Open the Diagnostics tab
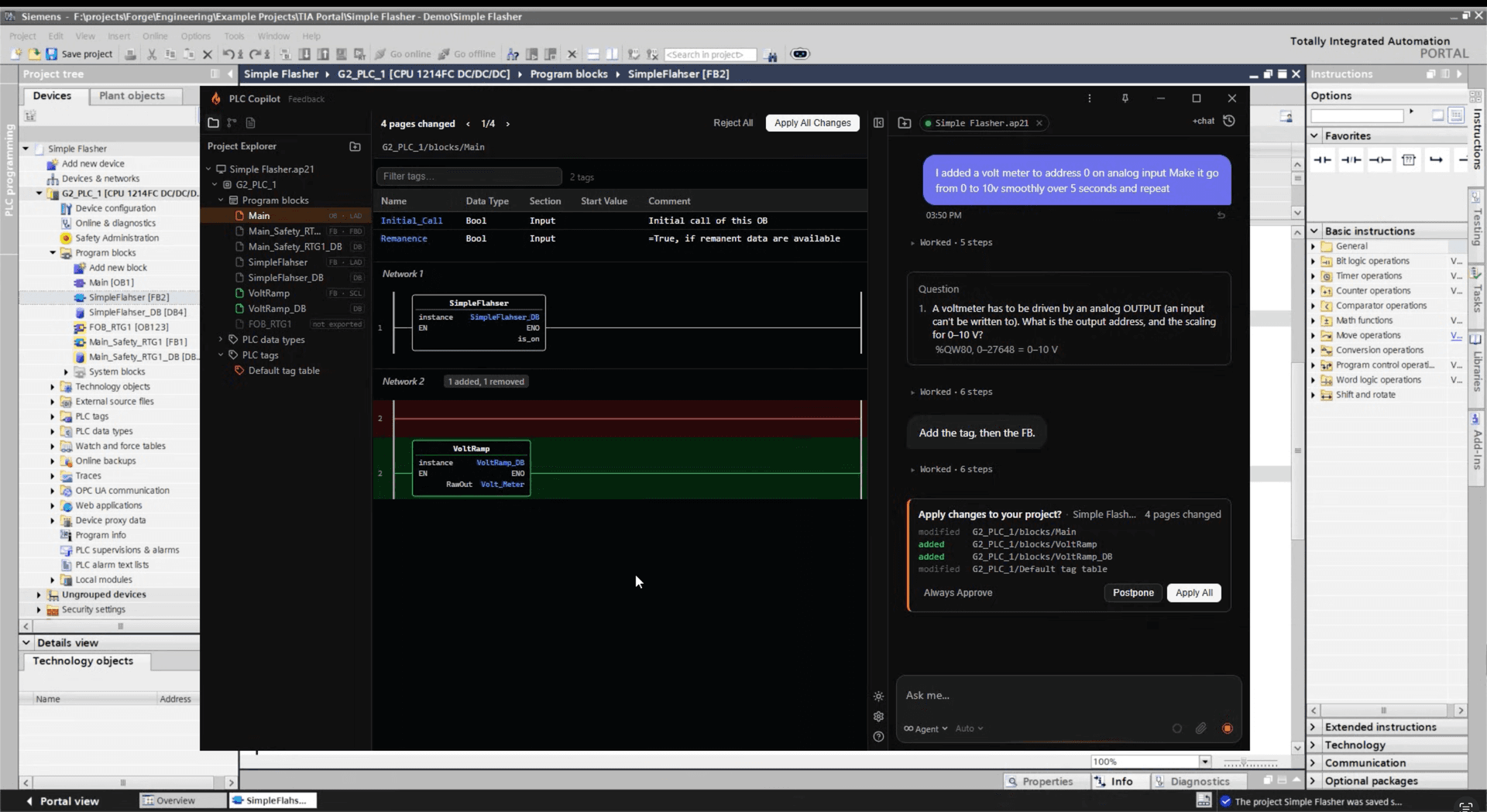This screenshot has height=812, width=1487. 1200,781
